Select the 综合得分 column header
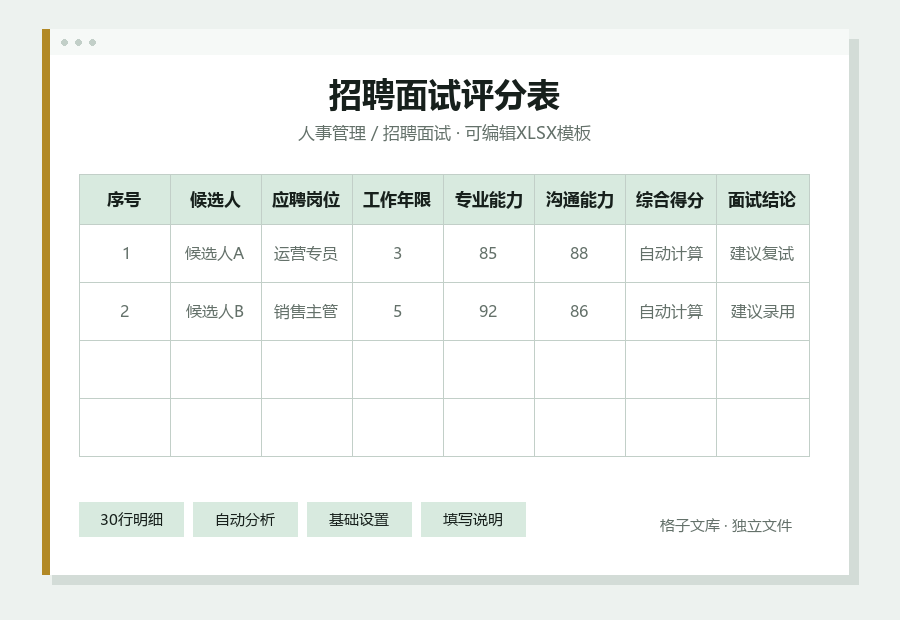This screenshot has width=900, height=620. pyautogui.click(x=670, y=200)
